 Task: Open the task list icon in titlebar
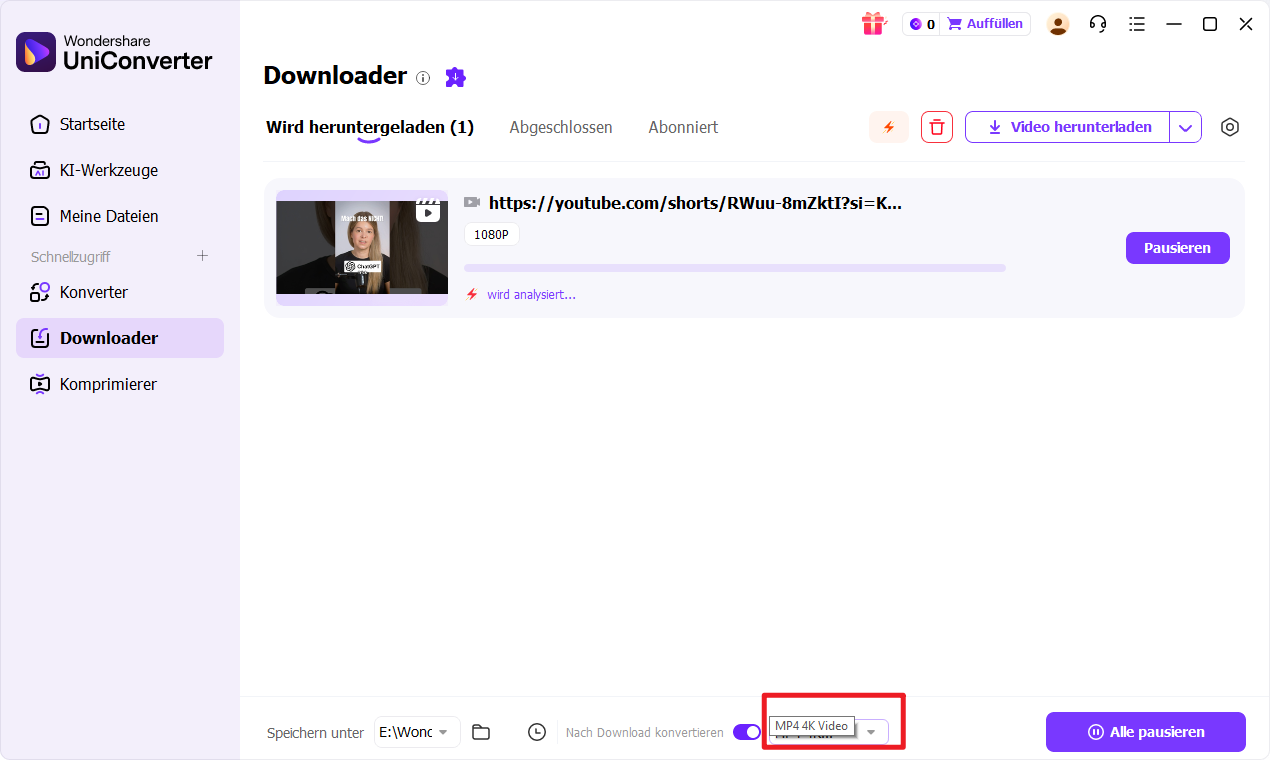[1136, 23]
